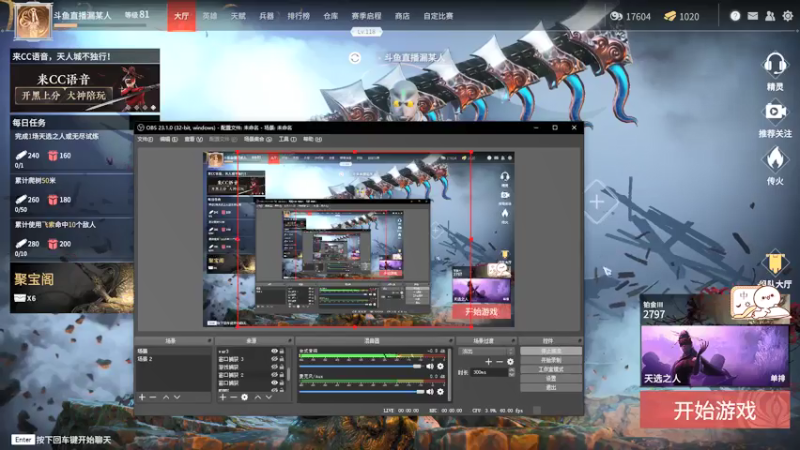Click the 来CC语音 promo banner
This screenshot has width=800, height=450.
pos(85,88)
